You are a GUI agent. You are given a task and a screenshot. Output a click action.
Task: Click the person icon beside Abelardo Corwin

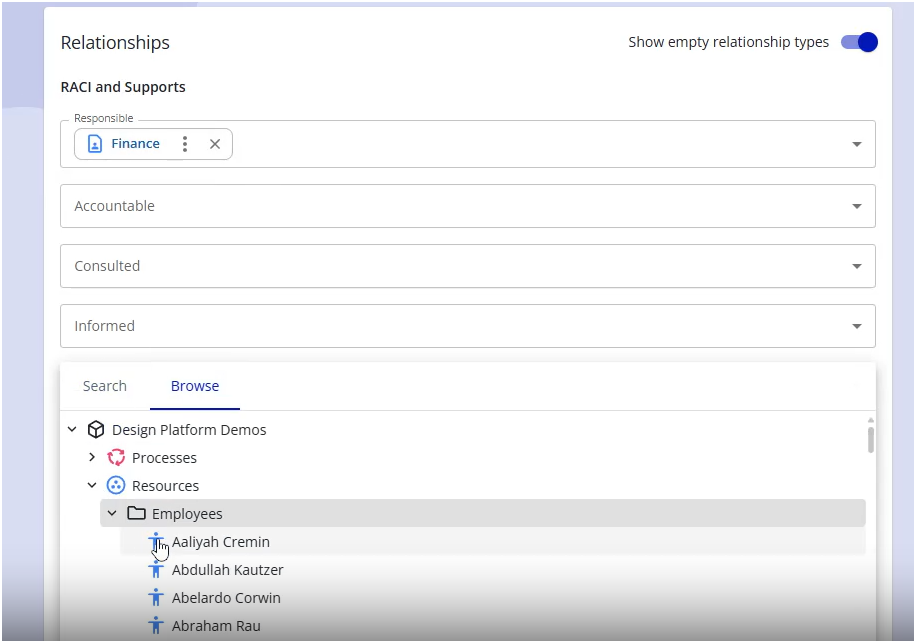[156, 598]
